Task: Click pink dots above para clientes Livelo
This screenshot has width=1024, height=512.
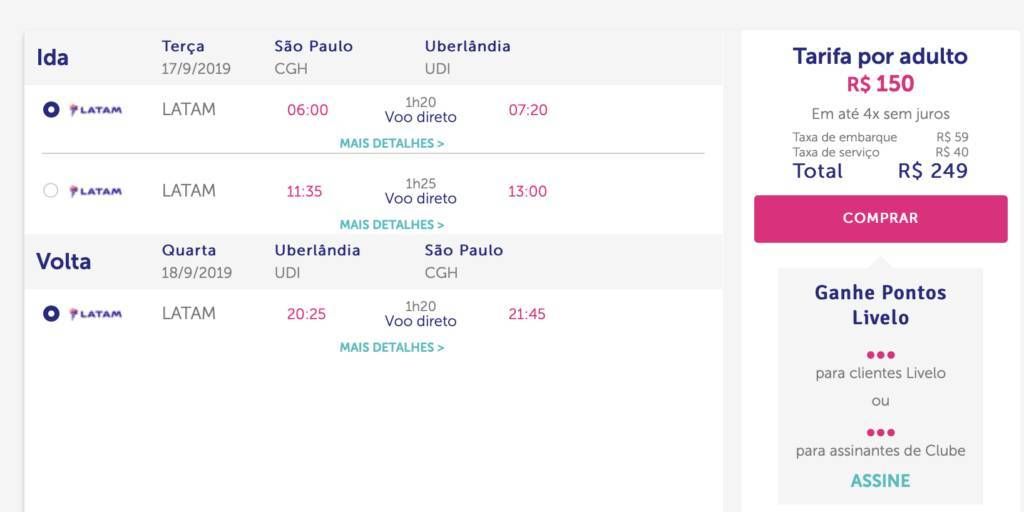Action: (880, 355)
